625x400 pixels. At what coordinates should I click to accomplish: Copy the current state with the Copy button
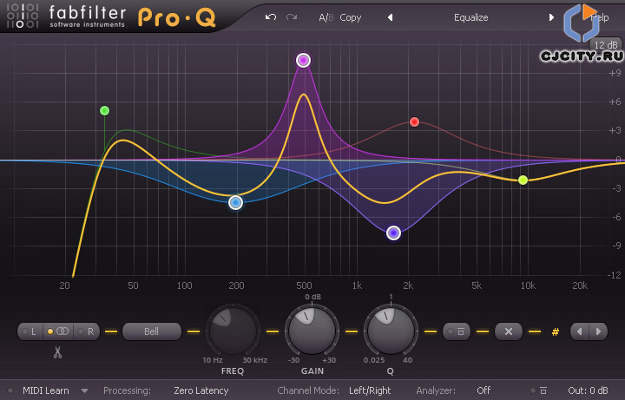(350, 18)
